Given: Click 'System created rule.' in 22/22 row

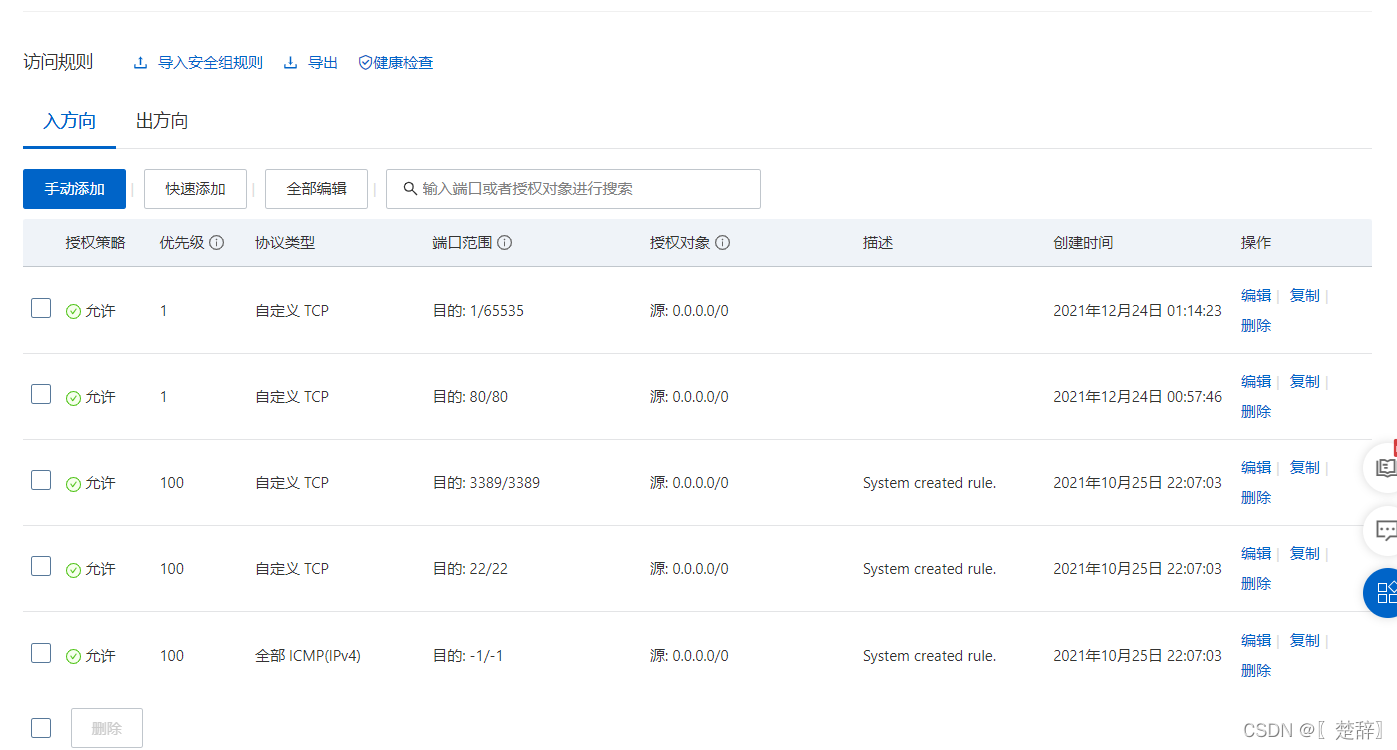Looking at the screenshot, I should point(929,569).
